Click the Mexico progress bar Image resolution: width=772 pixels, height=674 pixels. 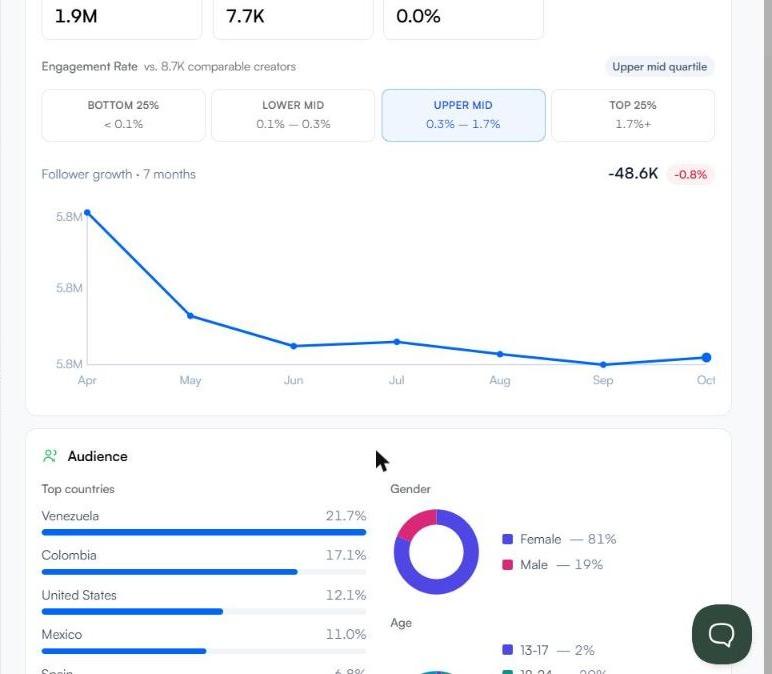pos(204,651)
